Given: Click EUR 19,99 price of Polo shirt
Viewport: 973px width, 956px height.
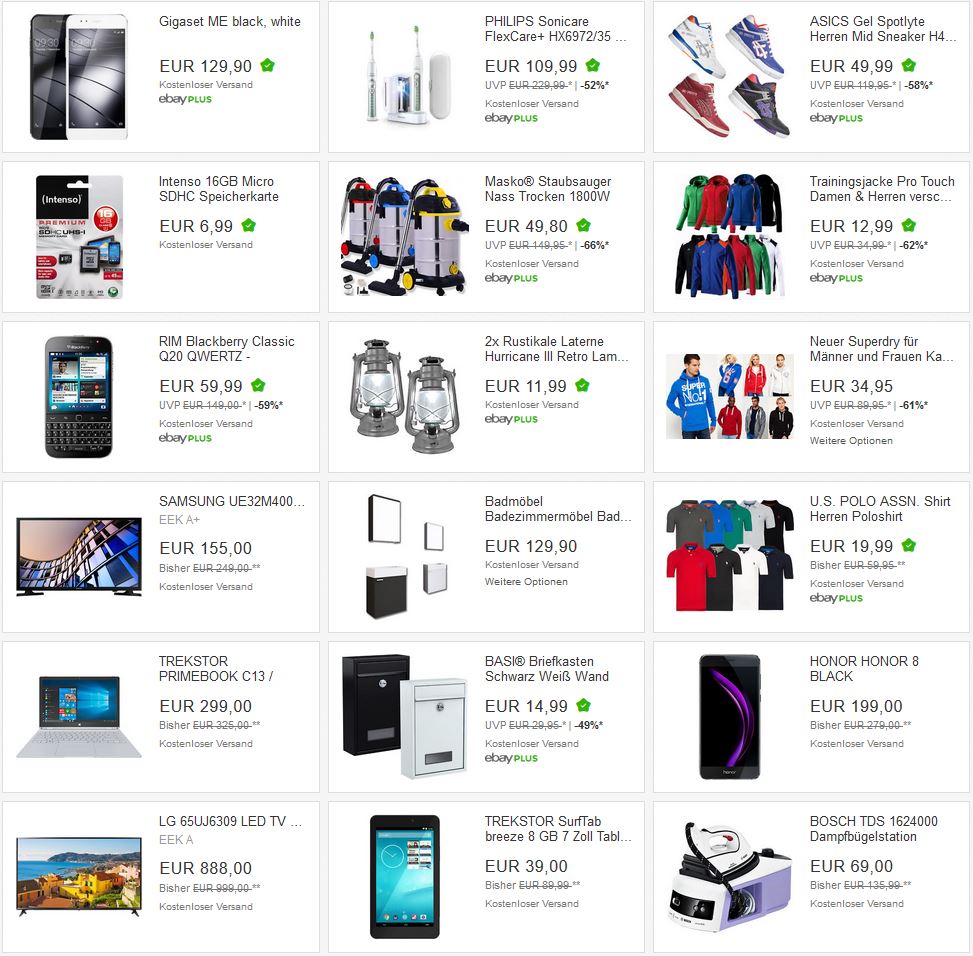Looking at the screenshot, I should 851,546.
